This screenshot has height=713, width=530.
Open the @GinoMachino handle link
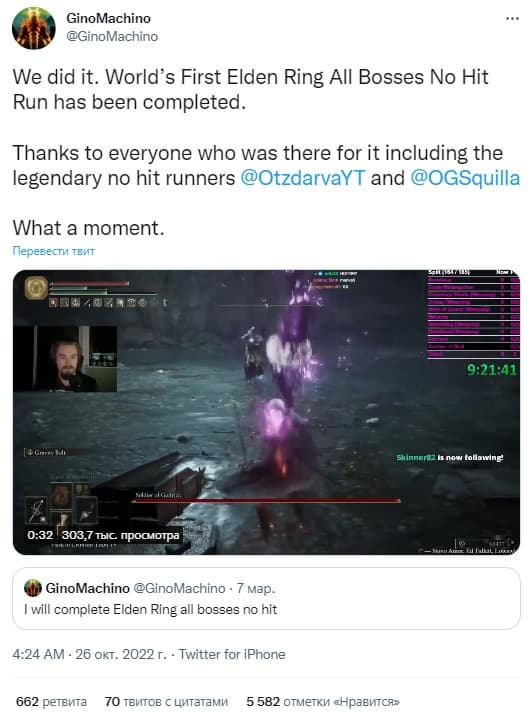click(x=112, y=36)
